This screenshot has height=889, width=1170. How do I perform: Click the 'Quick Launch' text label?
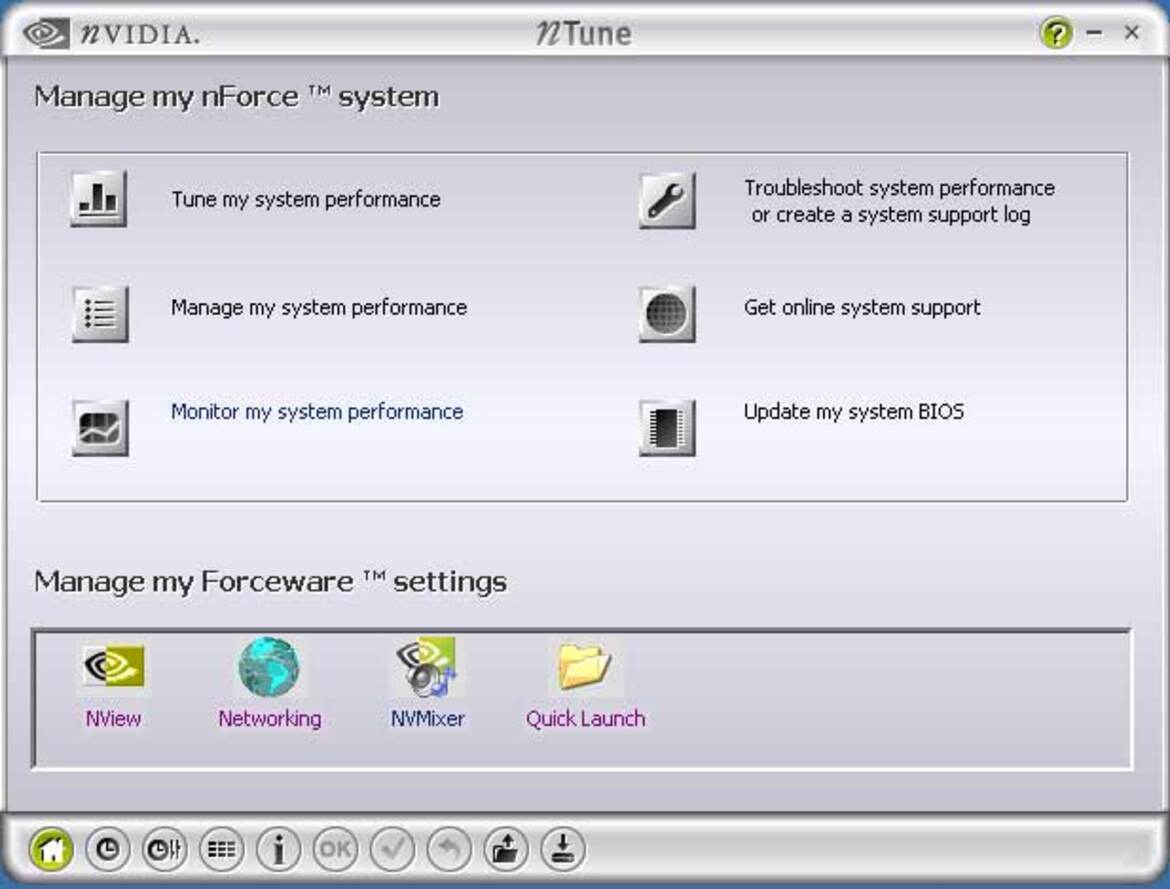[586, 718]
